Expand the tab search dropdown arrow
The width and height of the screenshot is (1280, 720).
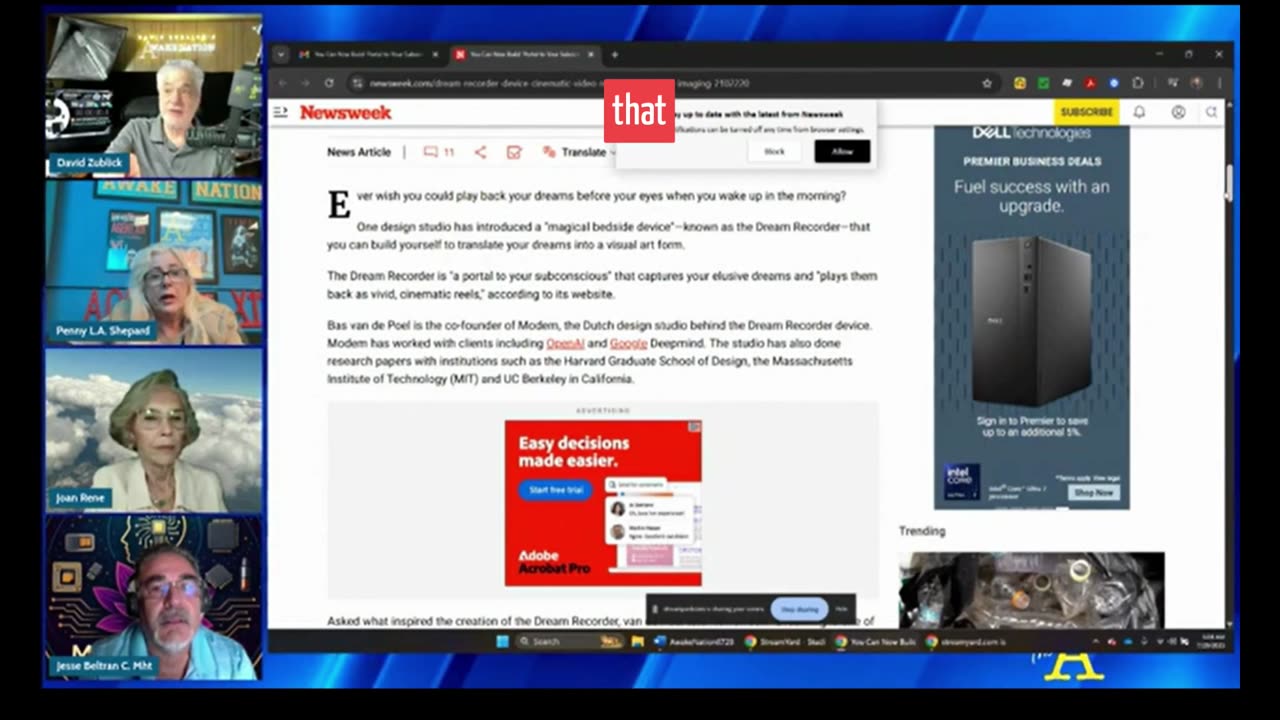pos(281,54)
